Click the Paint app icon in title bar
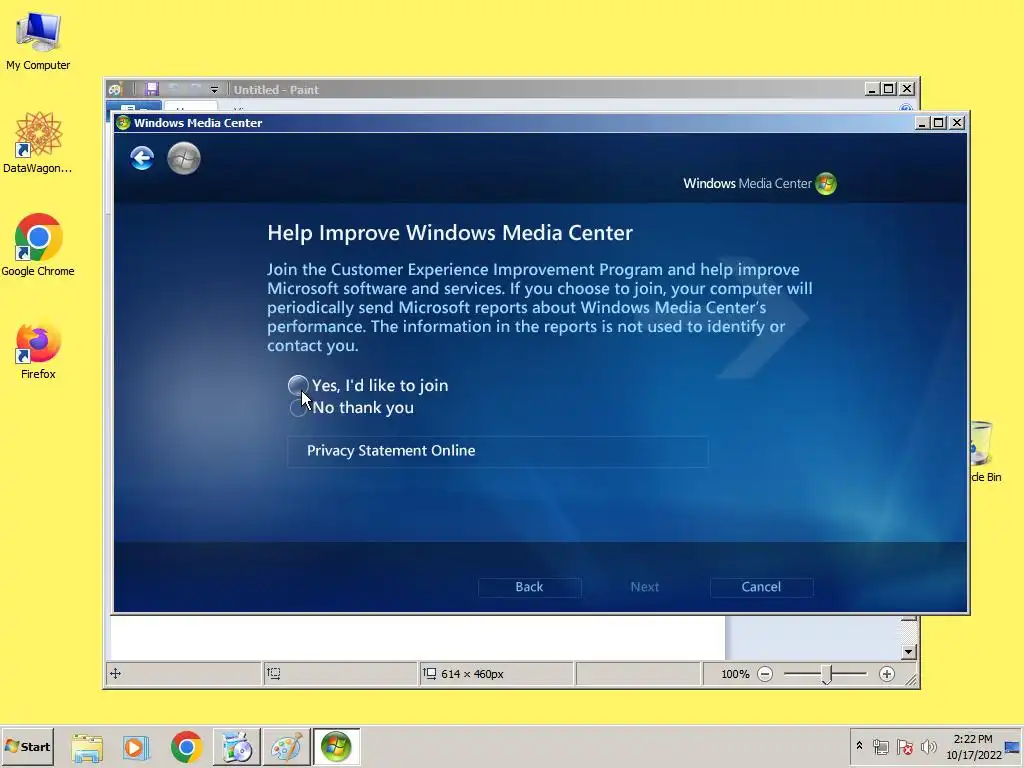This screenshot has width=1024, height=768. (116, 89)
